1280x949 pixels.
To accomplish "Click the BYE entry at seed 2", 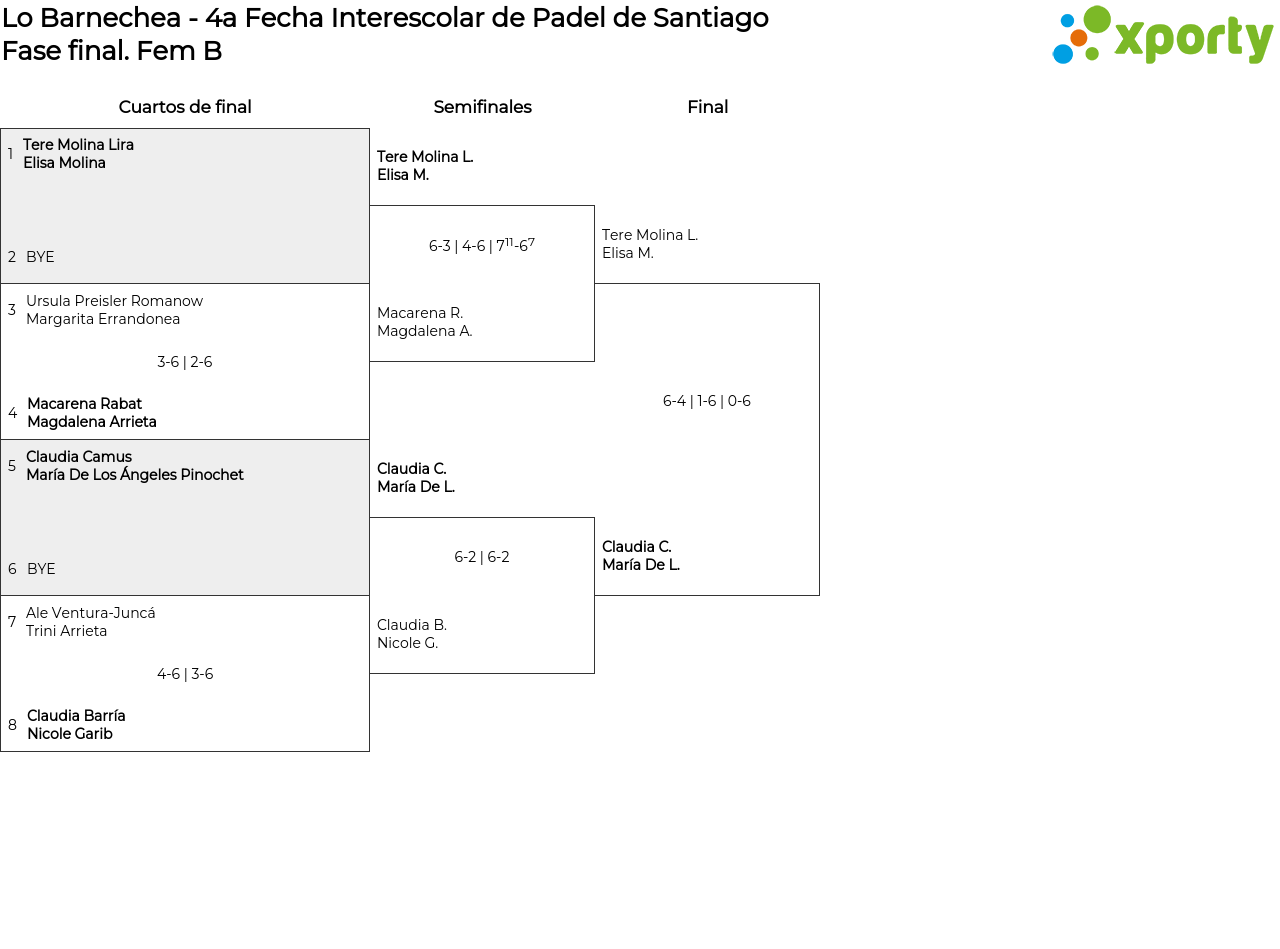I will [40, 257].
